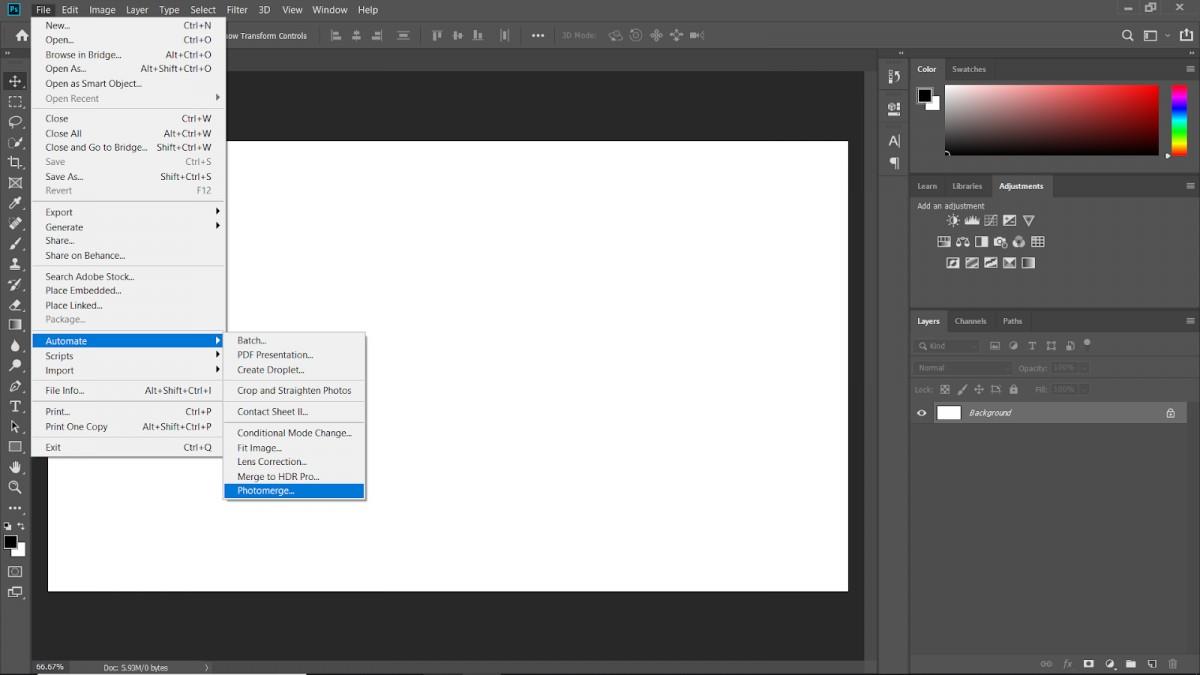This screenshot has height=675, width=1200.
Task: Choose the Horizontal Type tool
Action: 15,406
